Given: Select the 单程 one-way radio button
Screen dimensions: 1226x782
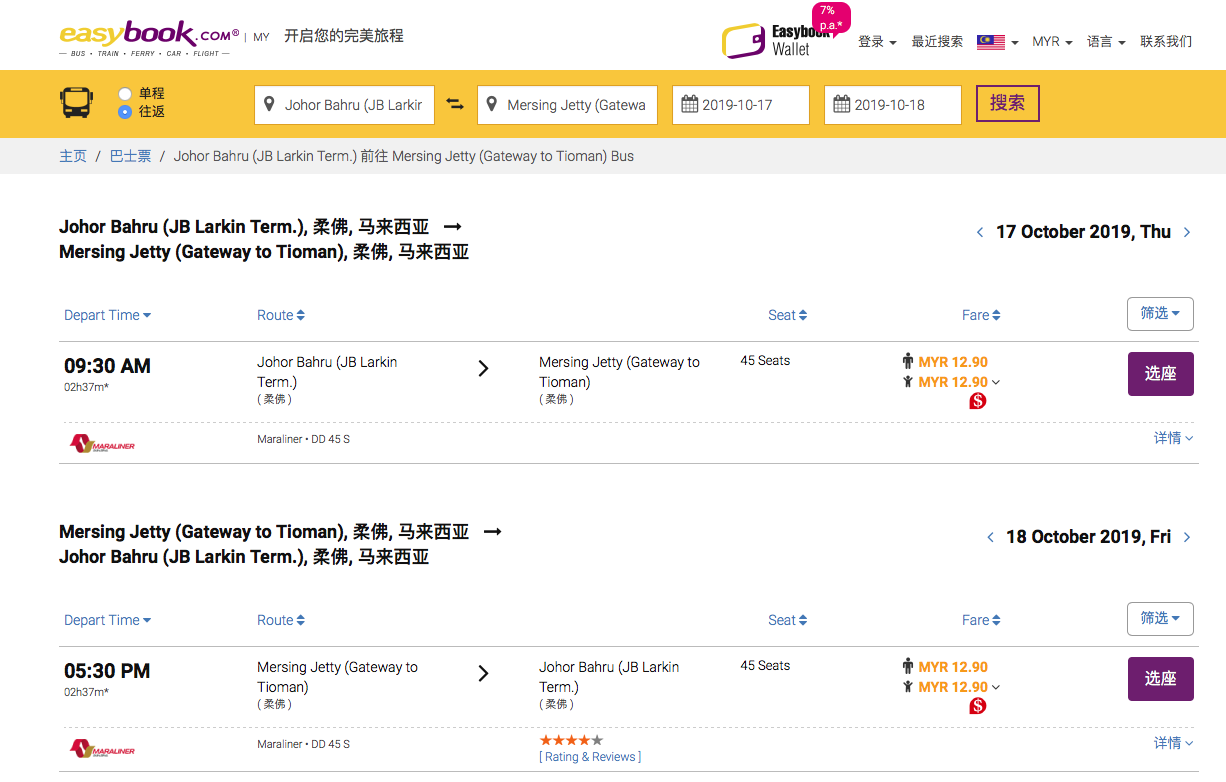Looking at the screenshot, I should (x=125, y=94).
